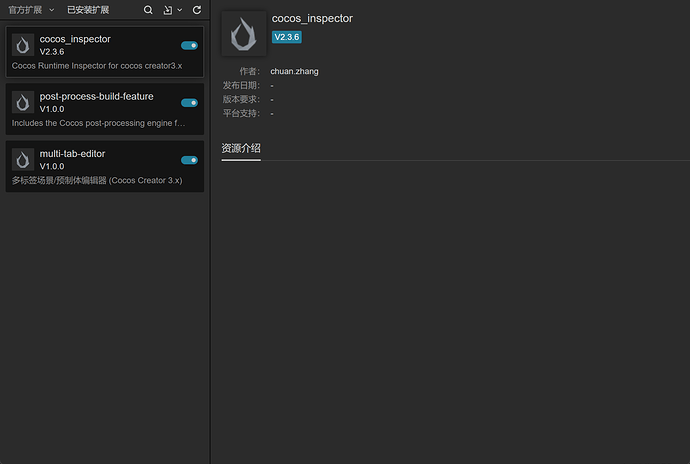The width and height of the screenshot is (690, 464).
Task: Select the post-process-build-feature extension name
Action: pyautogui.click(x=96, y=96)
